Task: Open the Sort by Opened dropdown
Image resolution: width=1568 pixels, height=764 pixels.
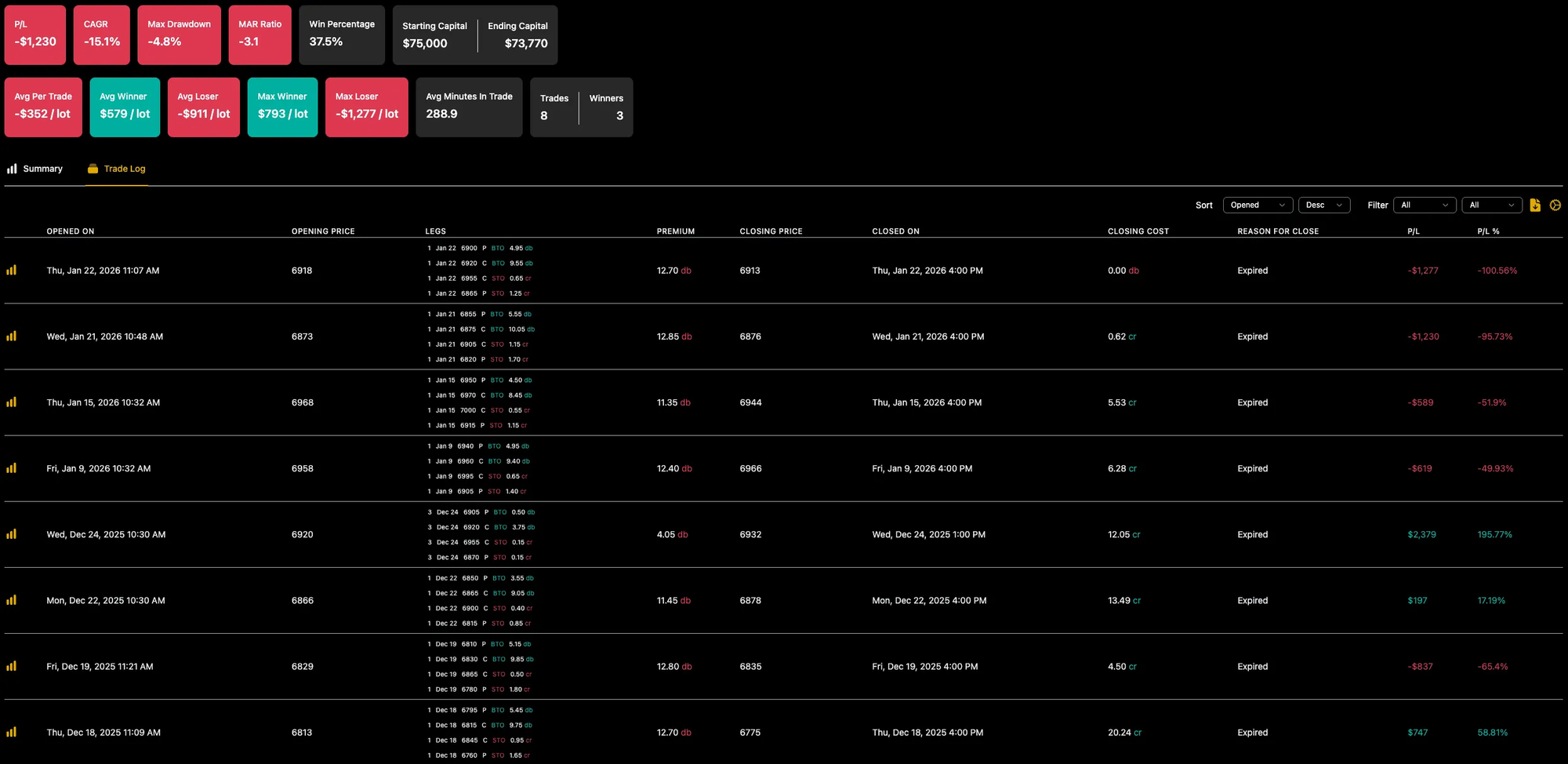Action: [1258, 205]
